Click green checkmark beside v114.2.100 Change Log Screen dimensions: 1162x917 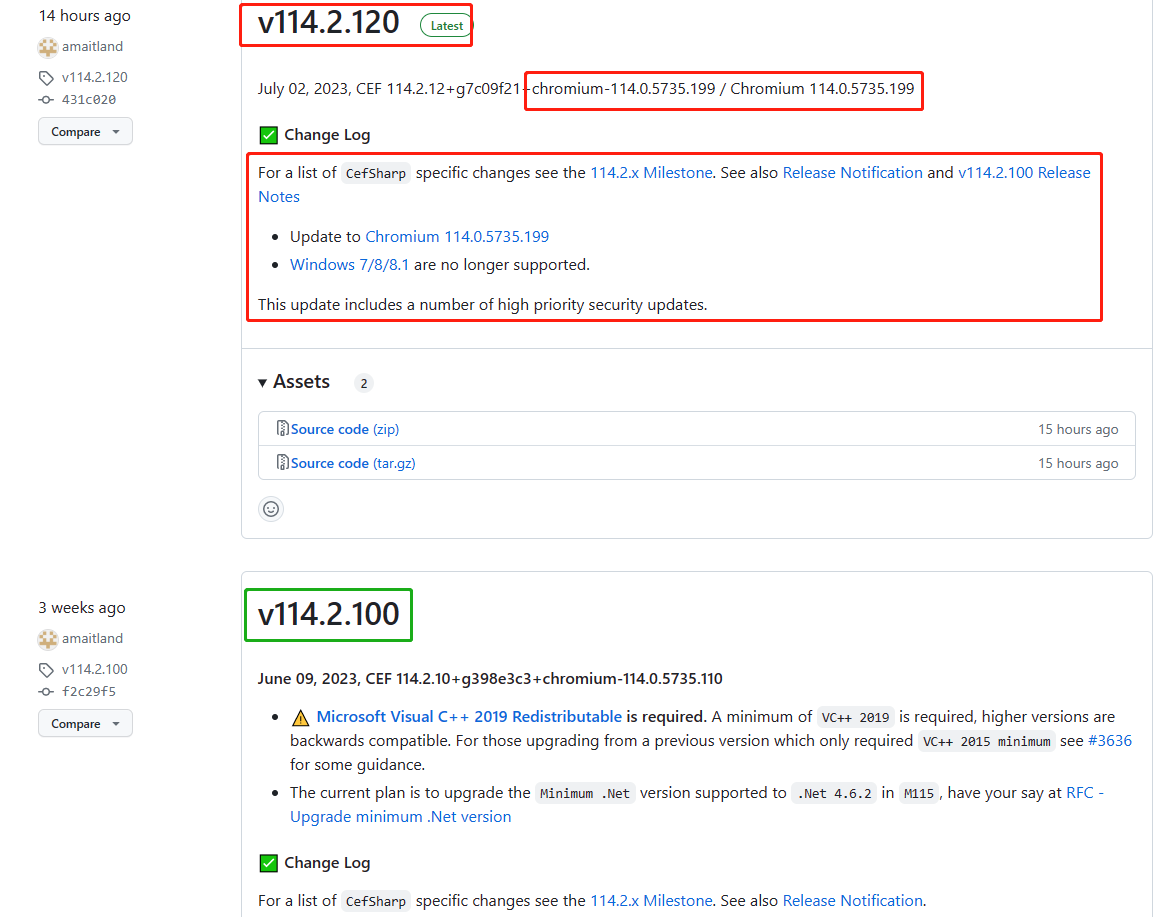(x=268, y=863)
